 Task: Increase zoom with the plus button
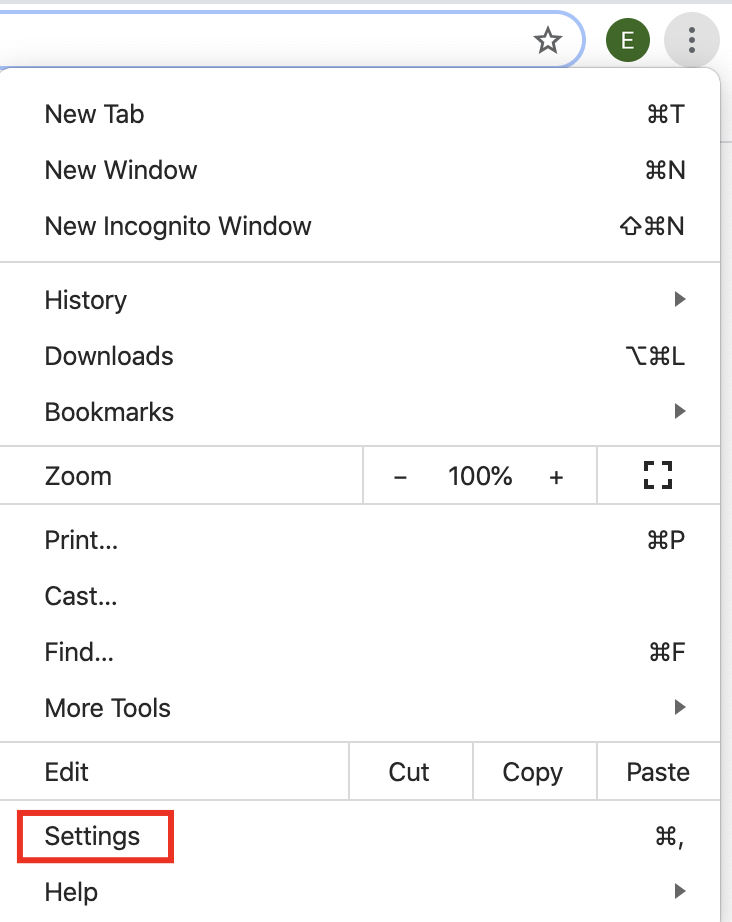click(x=556, y=477)
